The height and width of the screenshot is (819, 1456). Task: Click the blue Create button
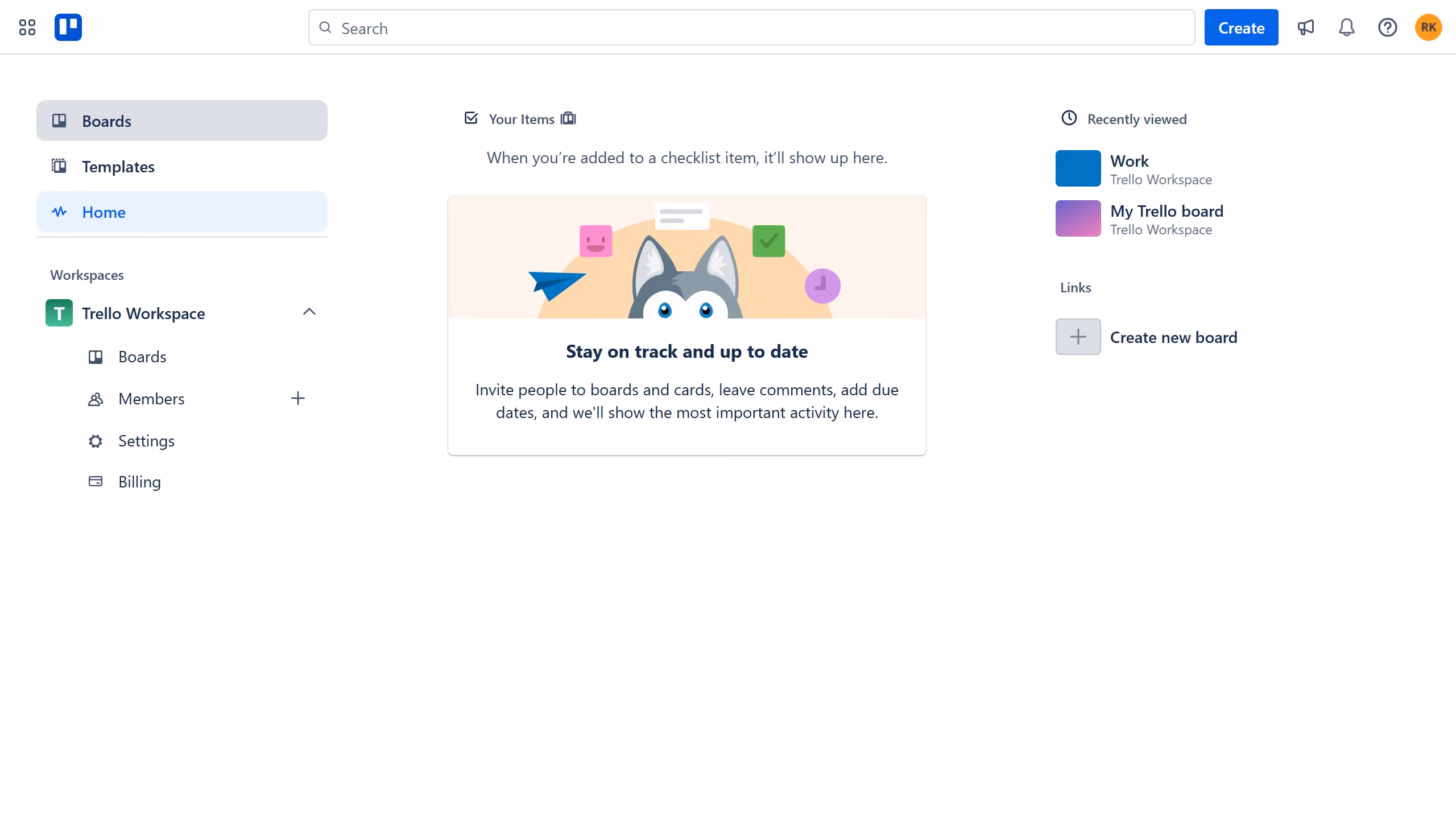(1241, 27)
